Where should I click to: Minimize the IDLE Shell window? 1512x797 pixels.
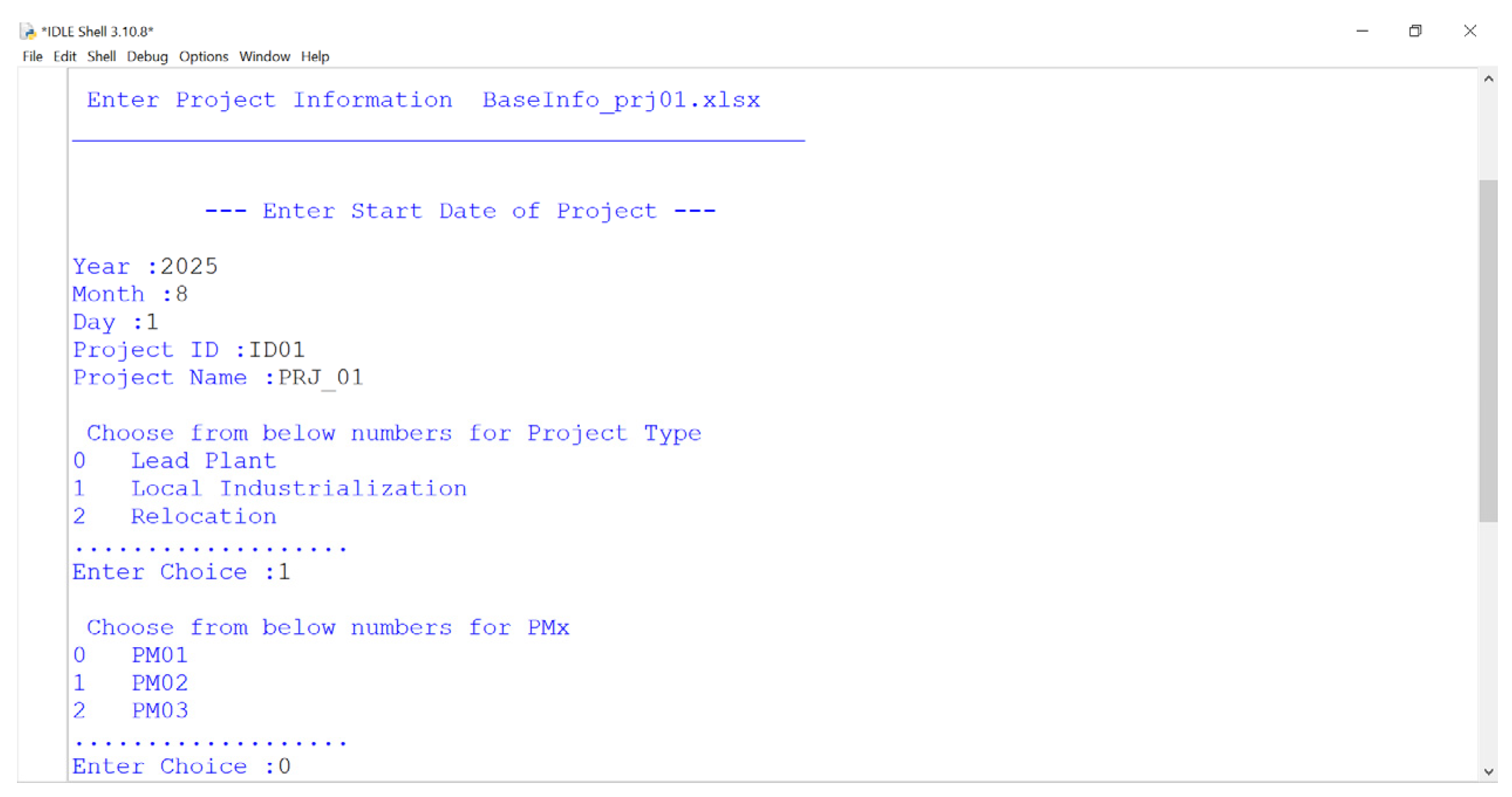1363,31
